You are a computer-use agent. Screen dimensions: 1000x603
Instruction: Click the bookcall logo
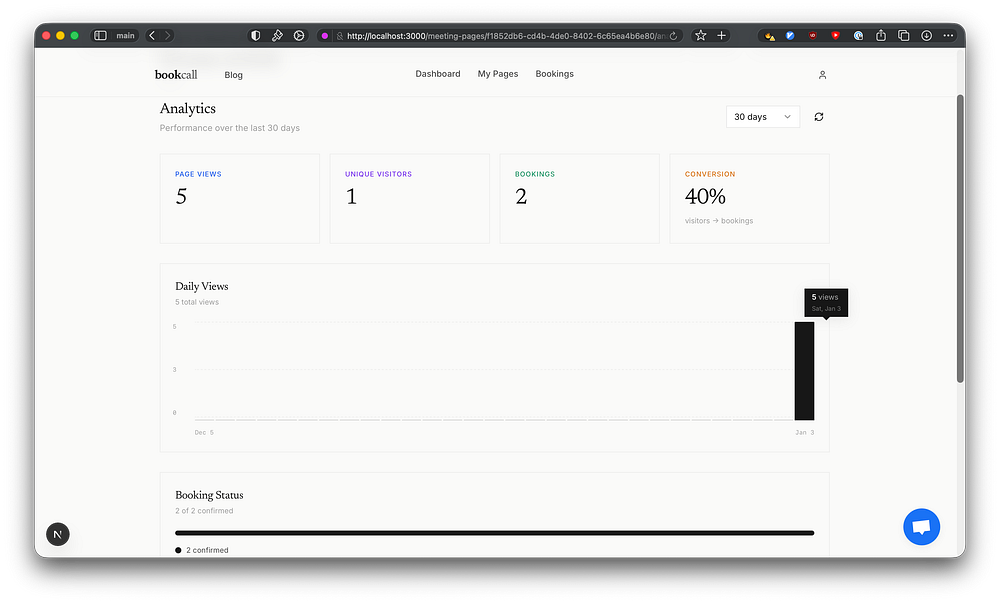point(176,75)
